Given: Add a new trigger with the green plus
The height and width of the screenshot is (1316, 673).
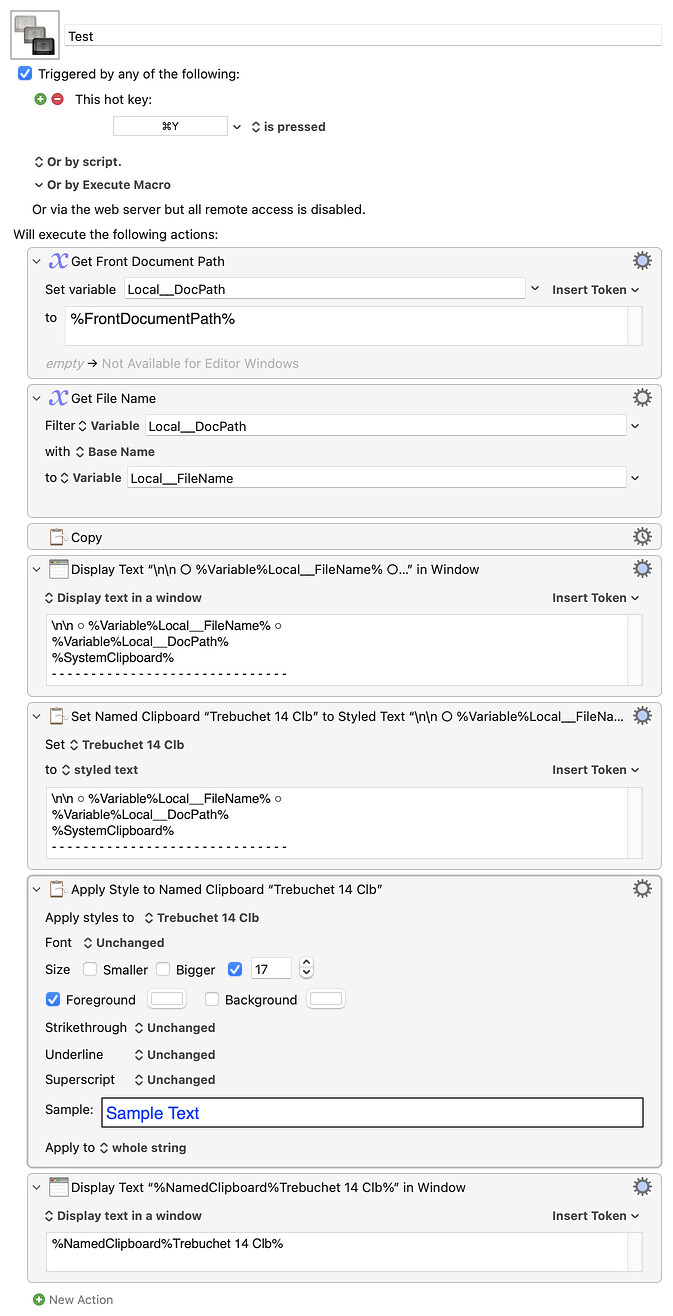Looking at the screenshot, I should click(40, 99).
